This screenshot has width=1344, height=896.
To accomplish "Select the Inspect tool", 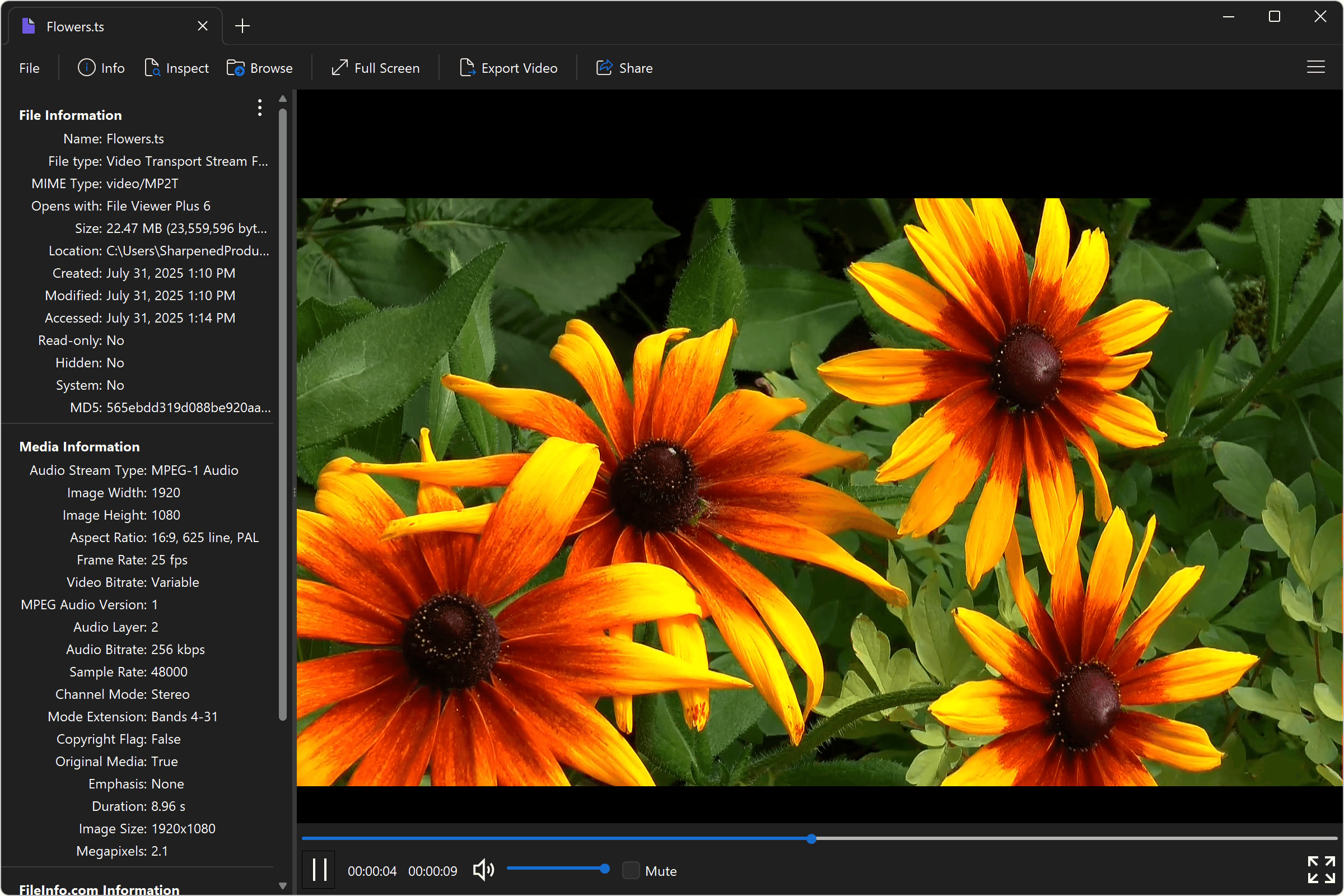I will 177,67.
